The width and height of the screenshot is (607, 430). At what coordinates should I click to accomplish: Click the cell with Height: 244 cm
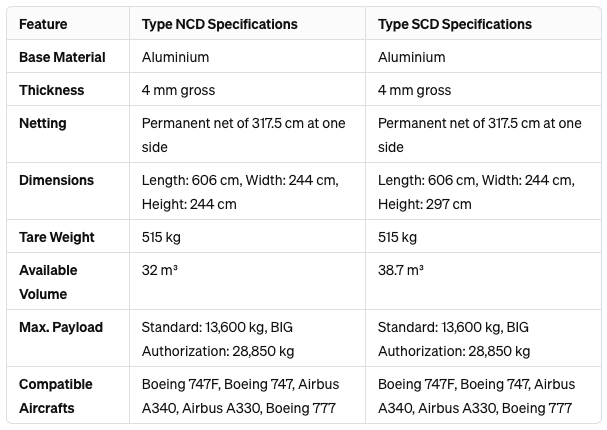pyautogui.click(x=247, y=191)
